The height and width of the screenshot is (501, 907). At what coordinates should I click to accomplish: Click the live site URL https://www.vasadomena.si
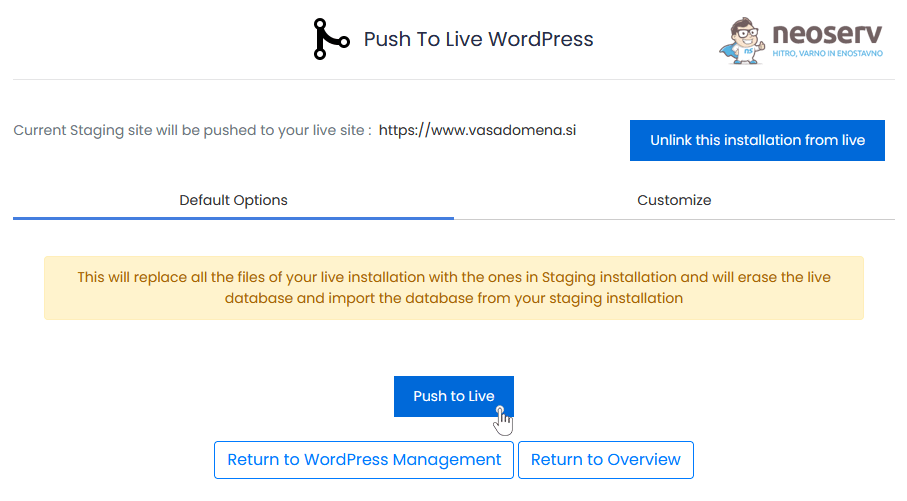pyautogui.click(x=477, y=130)
